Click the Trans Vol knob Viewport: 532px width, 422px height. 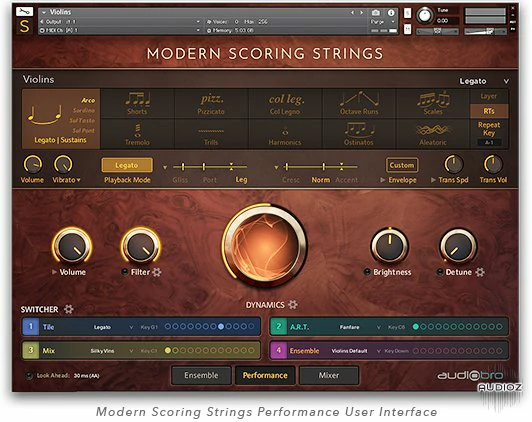click(x=493, y=165)
